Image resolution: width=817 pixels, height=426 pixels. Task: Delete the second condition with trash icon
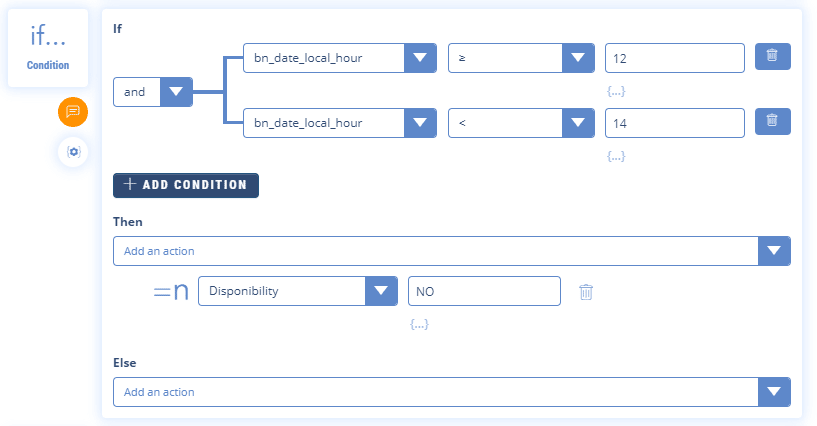click(772, 122)
